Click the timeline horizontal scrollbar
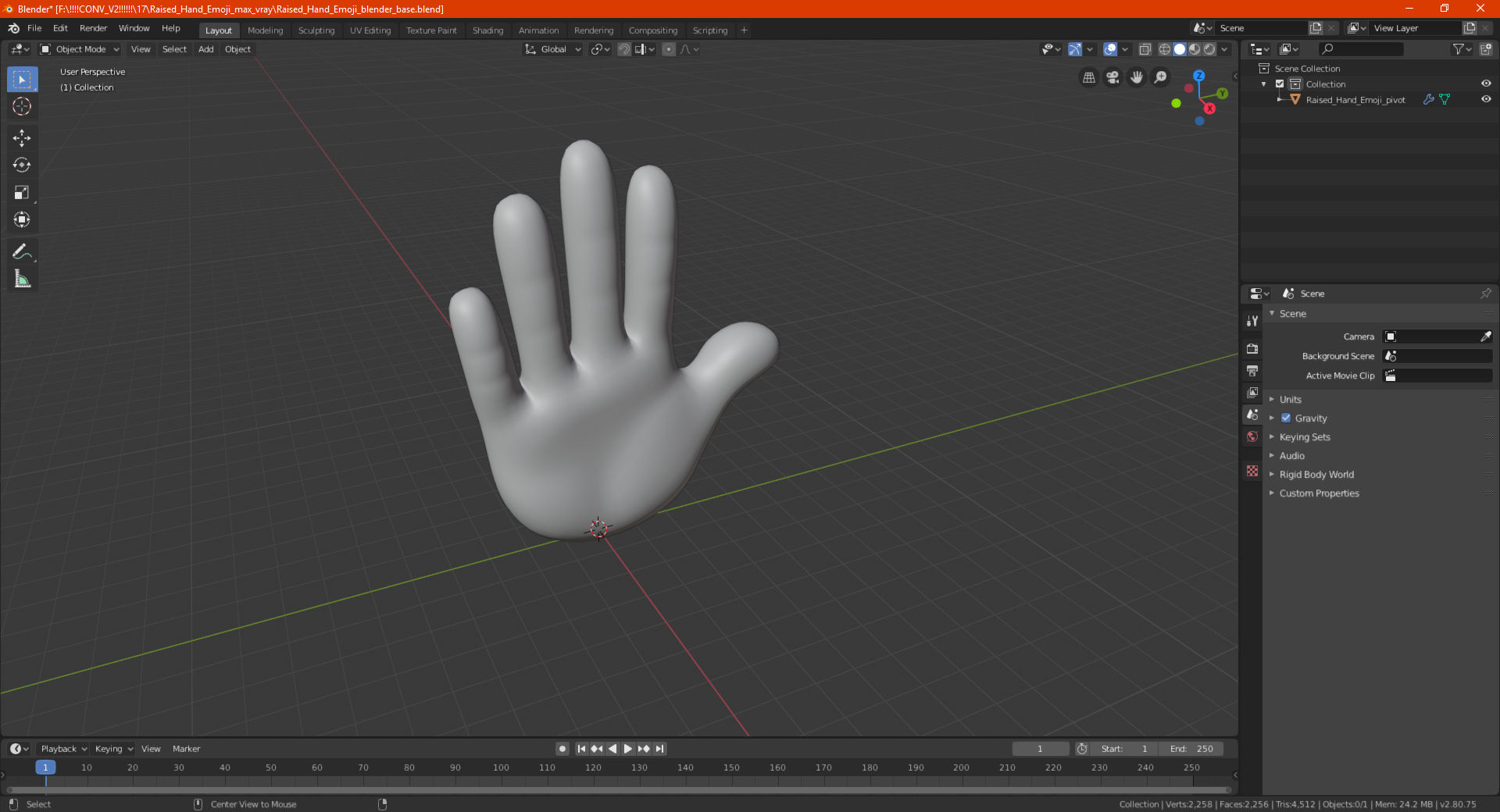Screen dimensions: 1500x812 619,790
